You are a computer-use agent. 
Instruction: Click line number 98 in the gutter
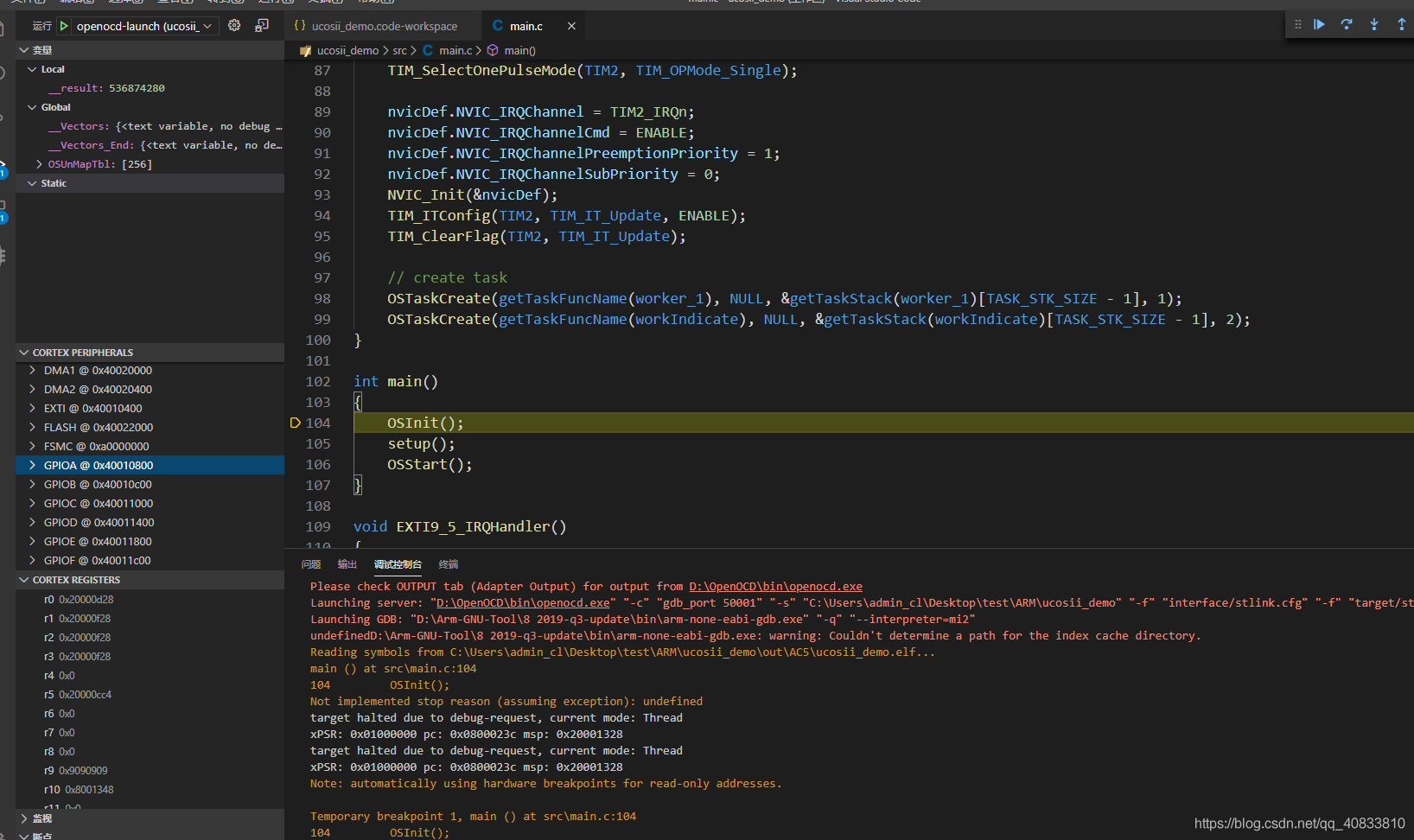click(x=322, y=298)
